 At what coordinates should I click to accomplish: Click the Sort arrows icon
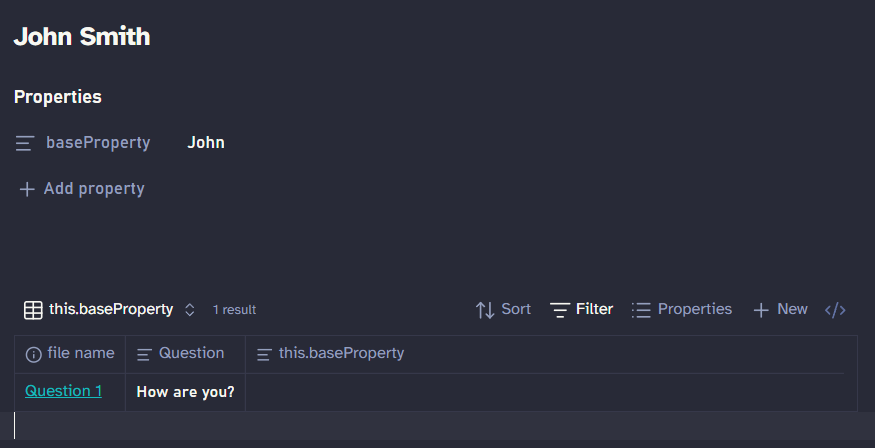click(485, 310)
